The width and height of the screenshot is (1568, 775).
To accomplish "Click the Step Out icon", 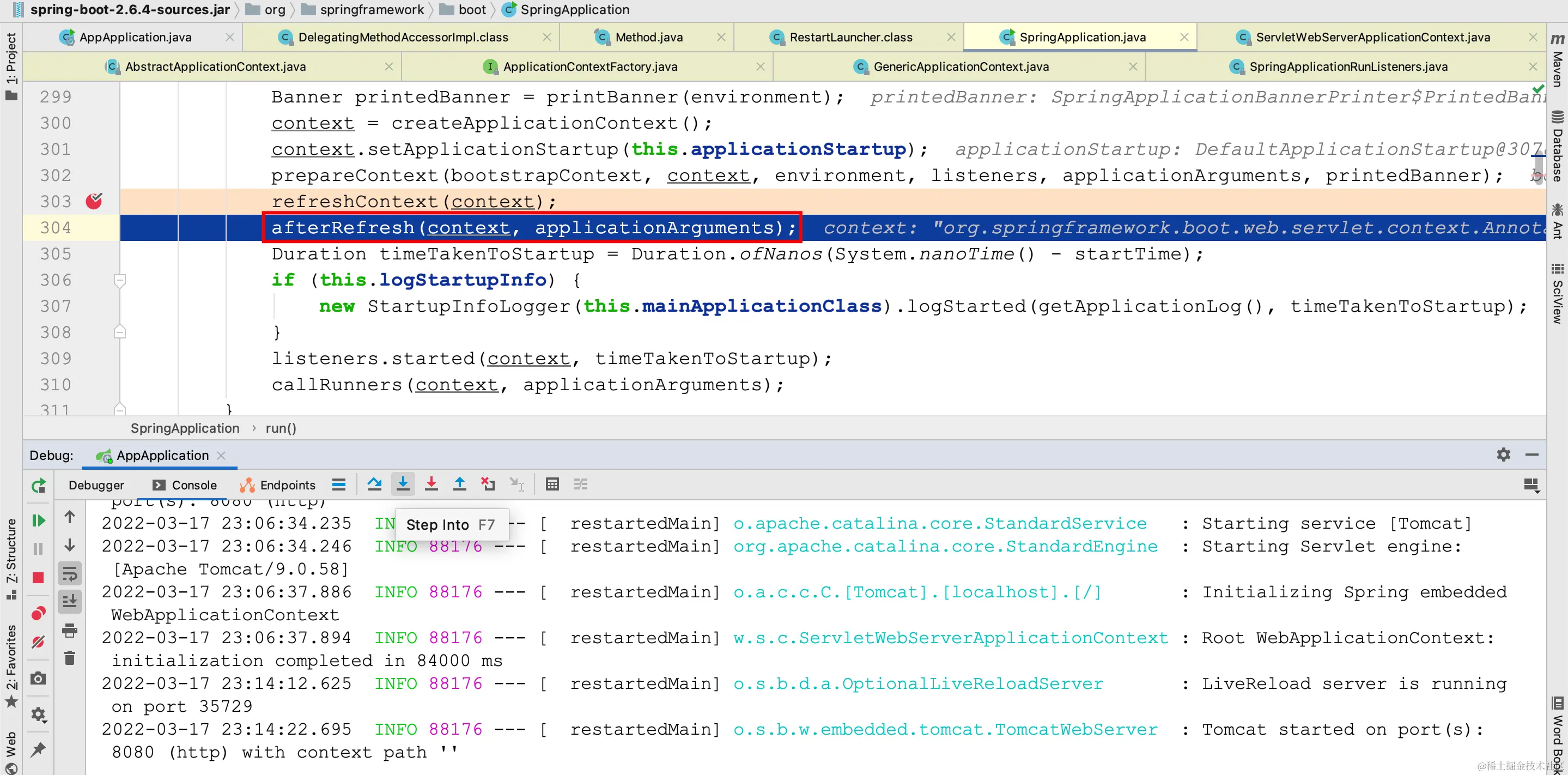I will [x=460, y=485].
